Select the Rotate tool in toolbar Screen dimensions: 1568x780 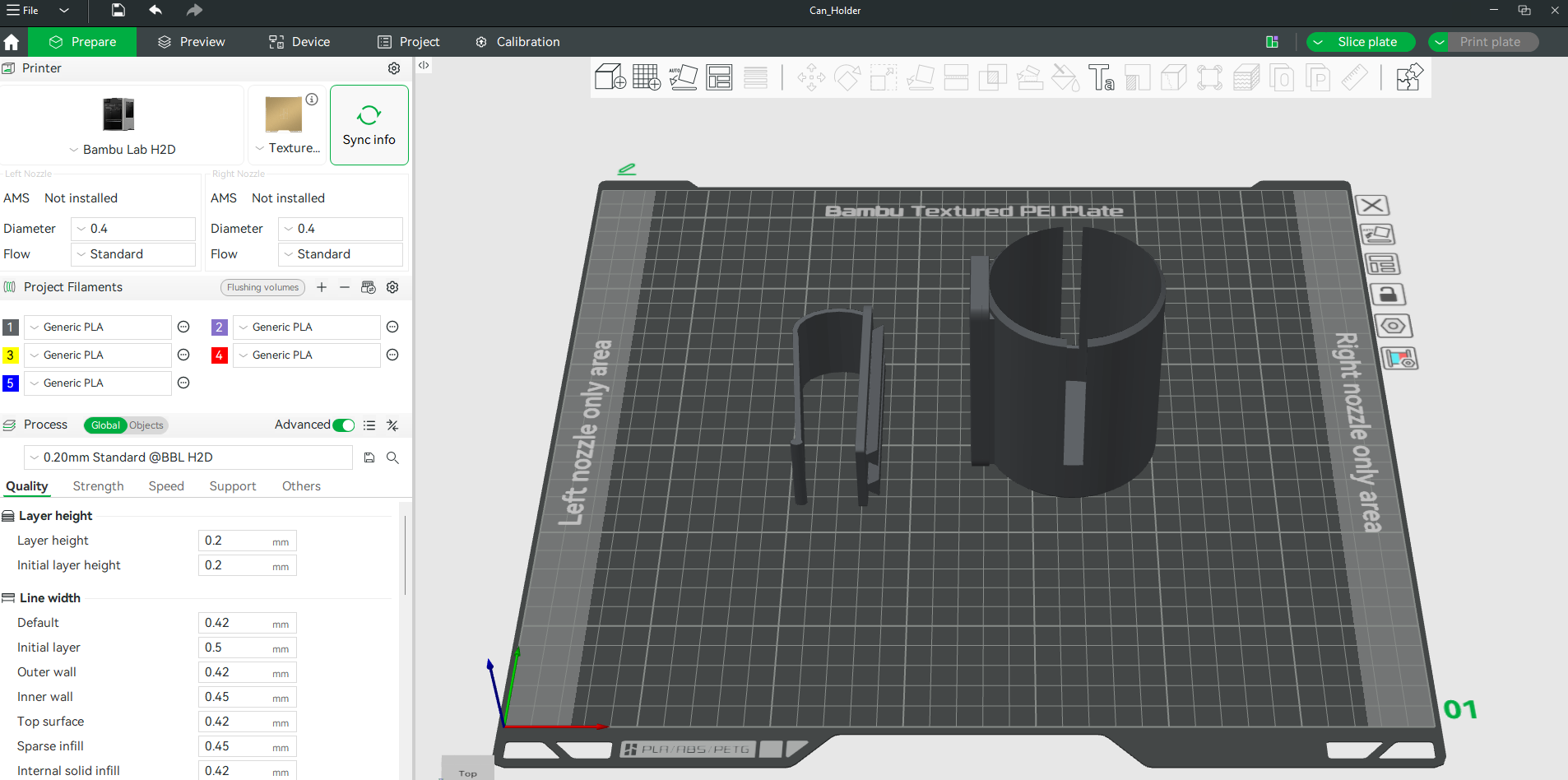click(x=847, y=77)
